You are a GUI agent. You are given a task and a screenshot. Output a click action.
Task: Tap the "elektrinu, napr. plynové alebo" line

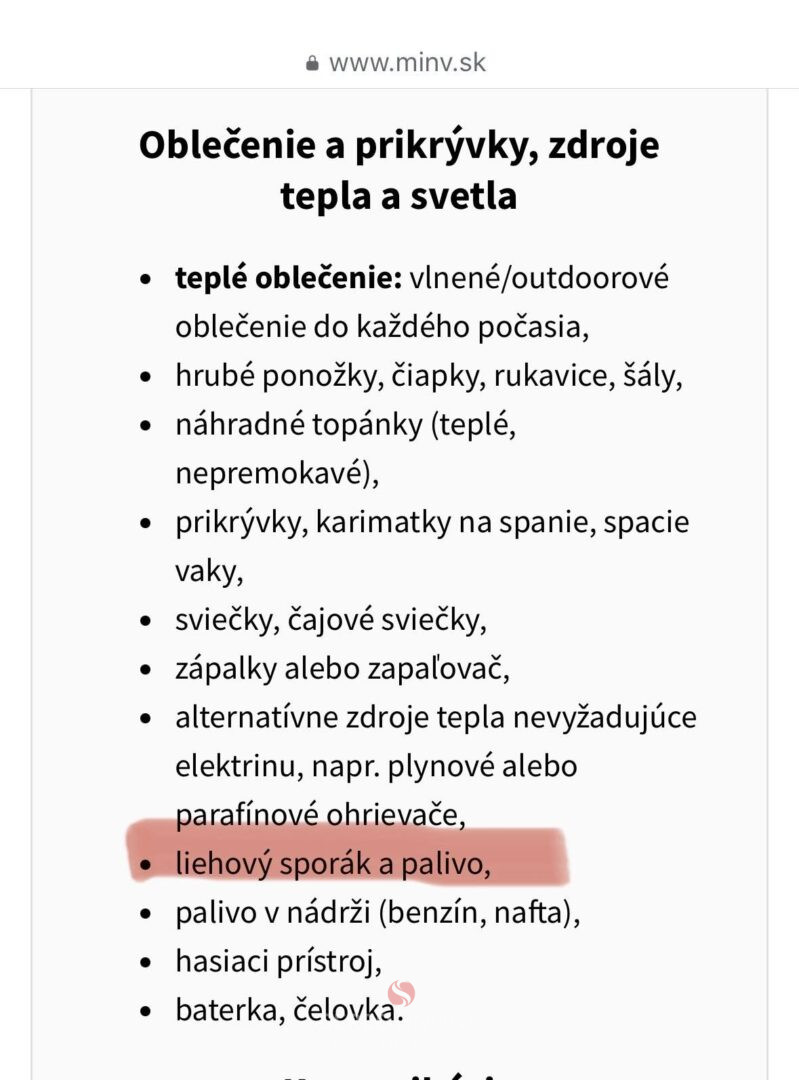(376, 767)
